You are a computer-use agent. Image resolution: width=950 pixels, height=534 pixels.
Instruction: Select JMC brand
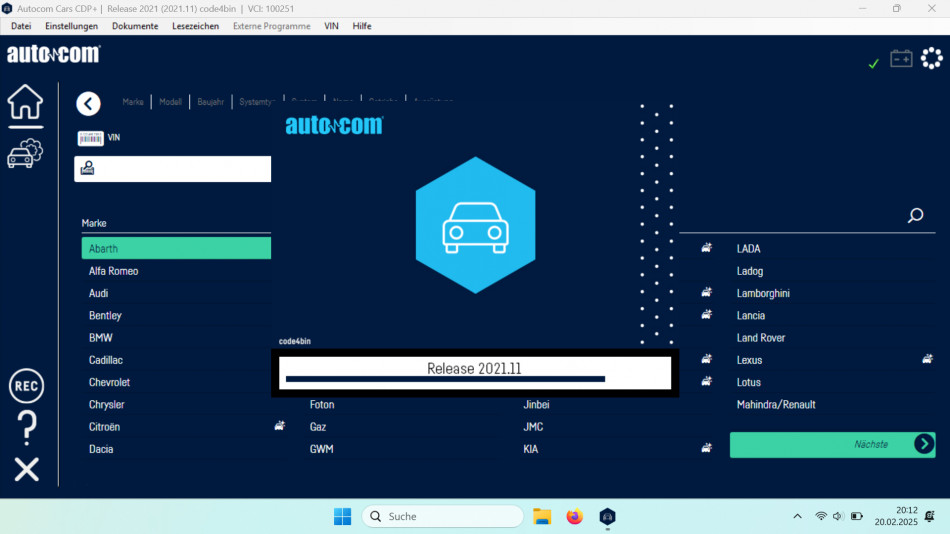[533, 427]
